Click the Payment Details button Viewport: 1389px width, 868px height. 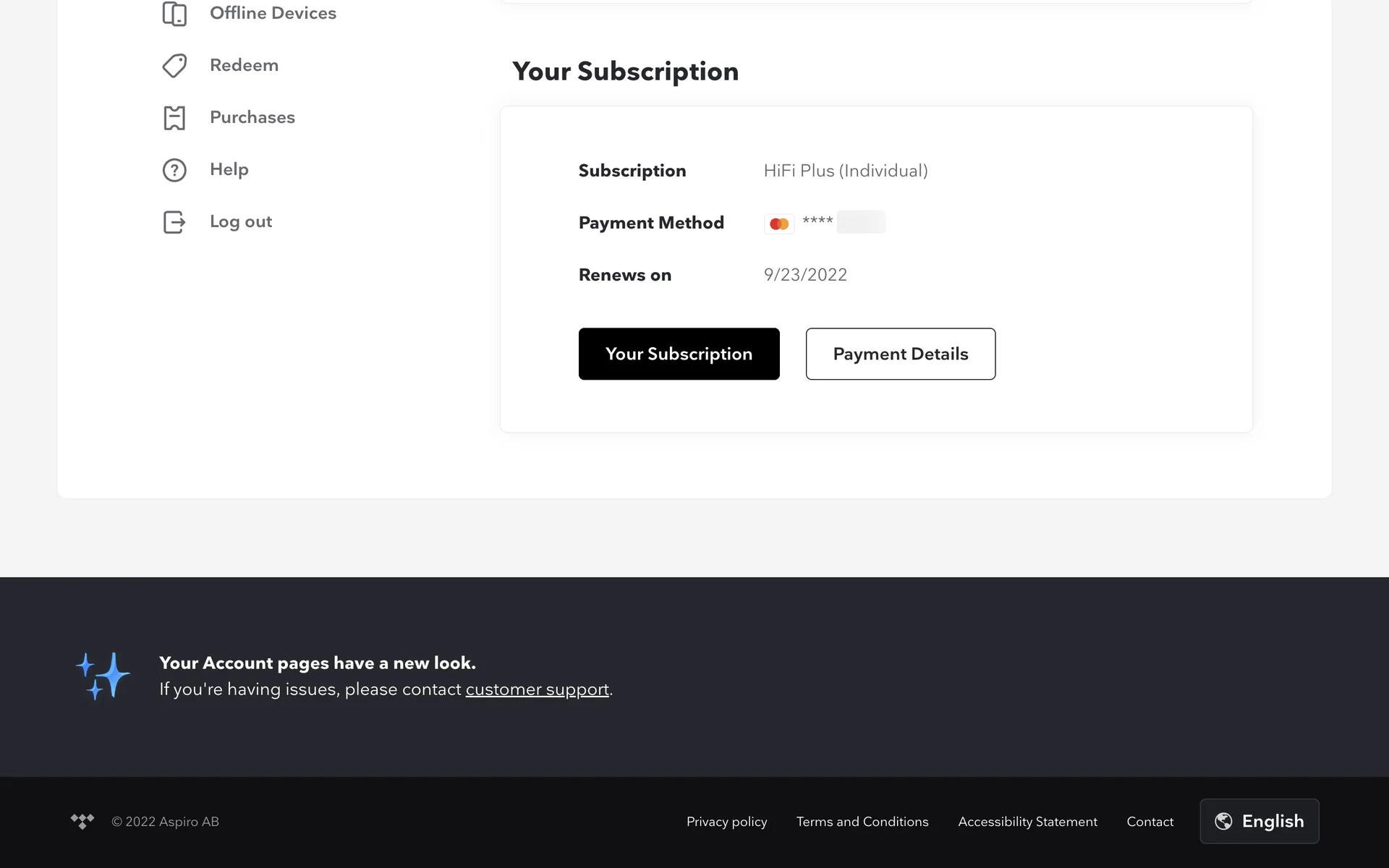coord(900,354)
